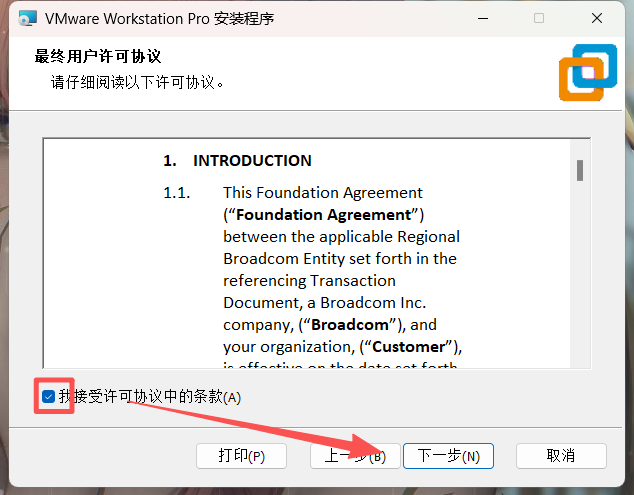Click the license scrollbar track below the thumb
This screenshot has height=495, width=634.
[x=579, y=275]
